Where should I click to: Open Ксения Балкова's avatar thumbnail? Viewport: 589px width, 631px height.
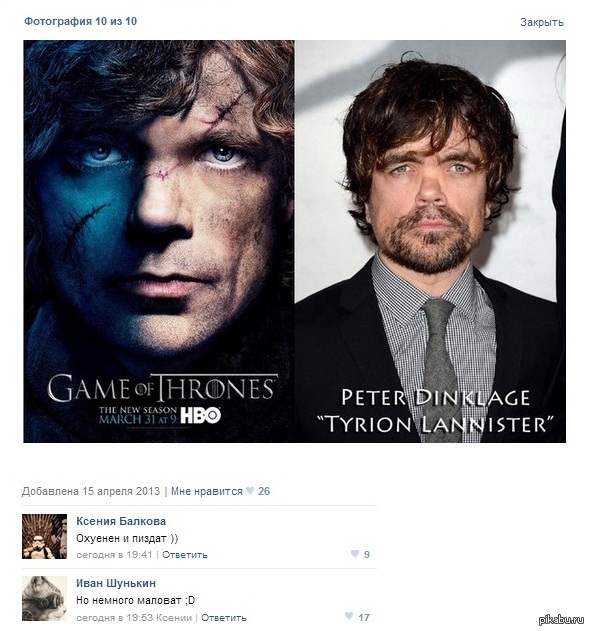point(44,536)
